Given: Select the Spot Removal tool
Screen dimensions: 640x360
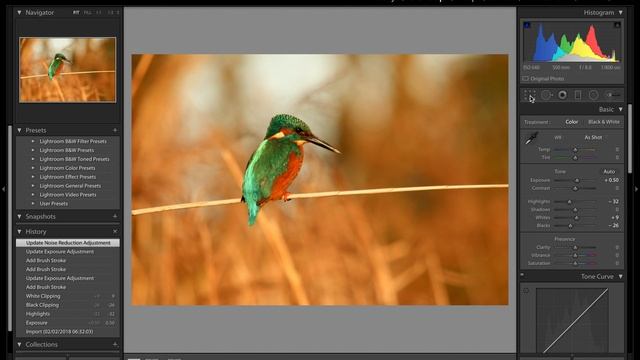Looking at the screenshot, I should (x=546, y=95).
